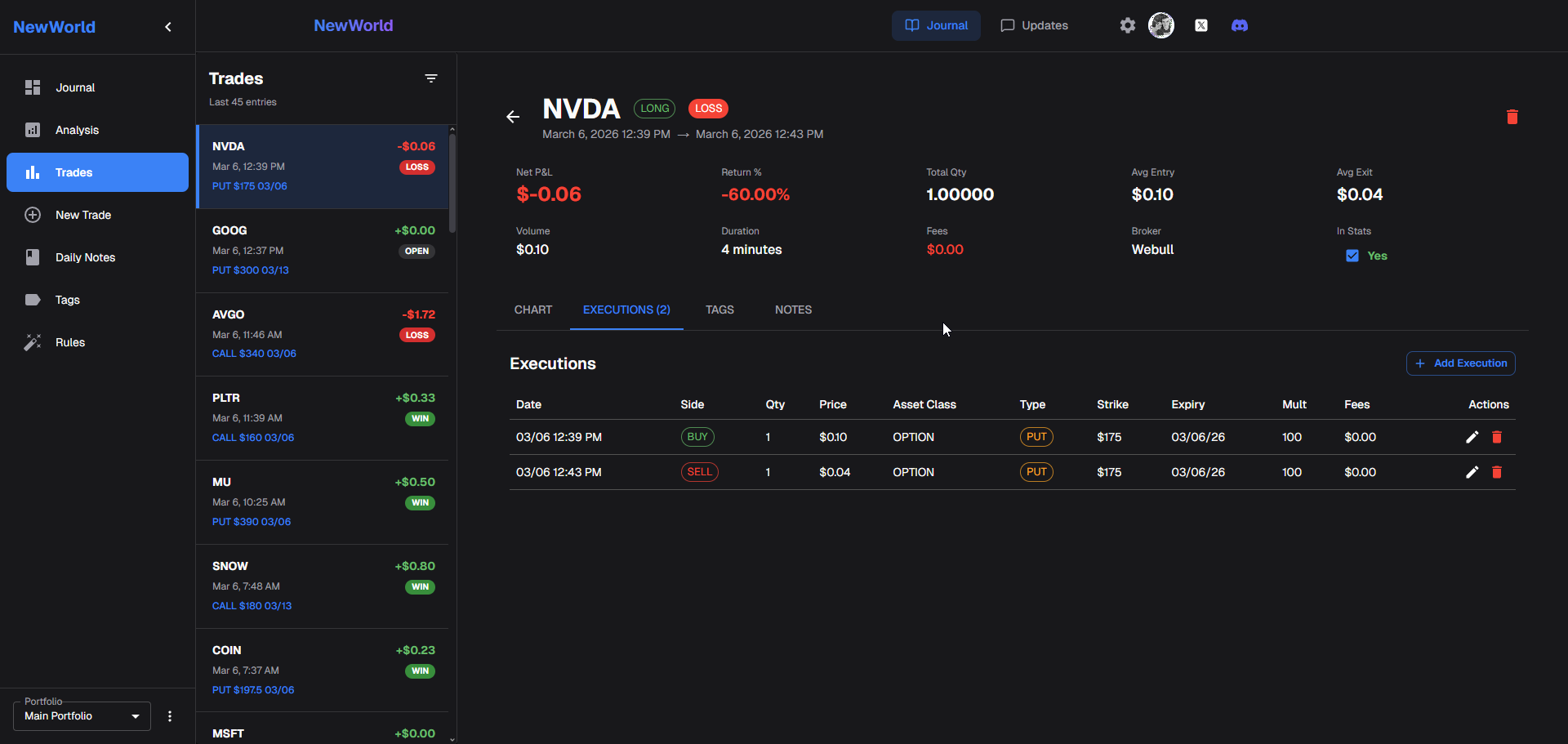Open the Main Portfolio dropdown
The height and width of the screenshot is (744, 1568).
click(x=82, y=716)
